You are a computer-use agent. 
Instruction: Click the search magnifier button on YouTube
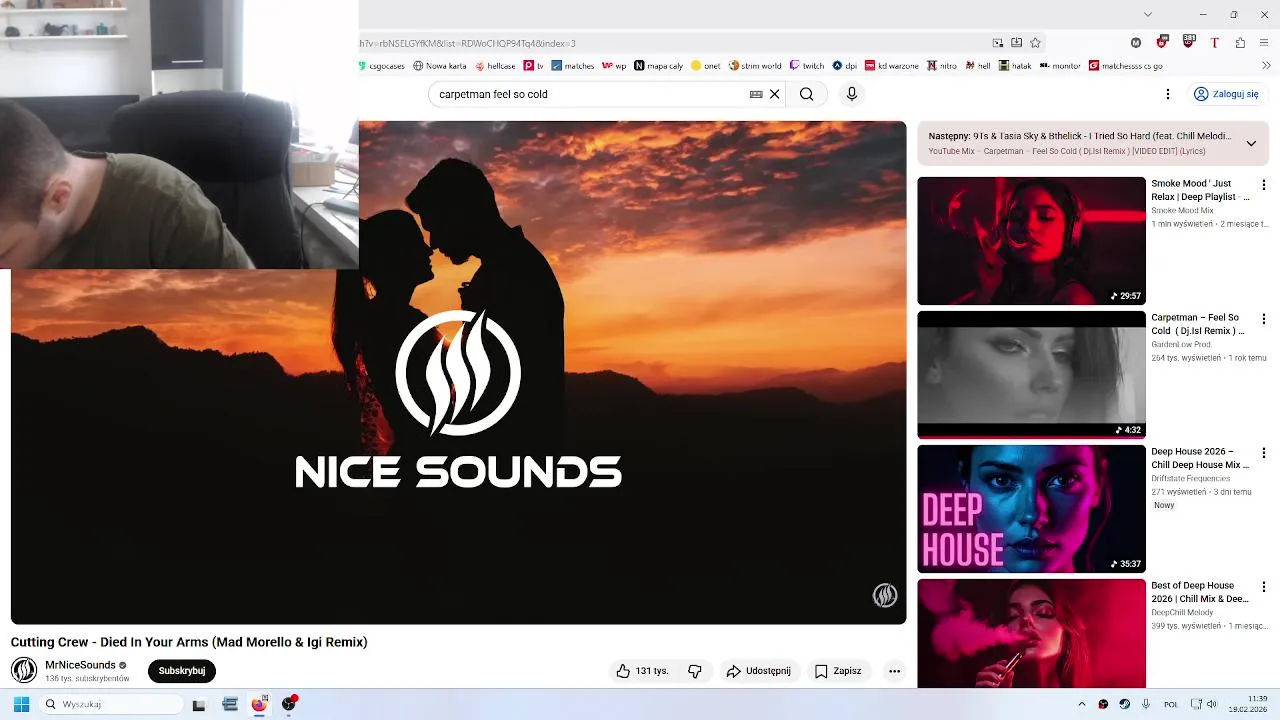[806, 94]
